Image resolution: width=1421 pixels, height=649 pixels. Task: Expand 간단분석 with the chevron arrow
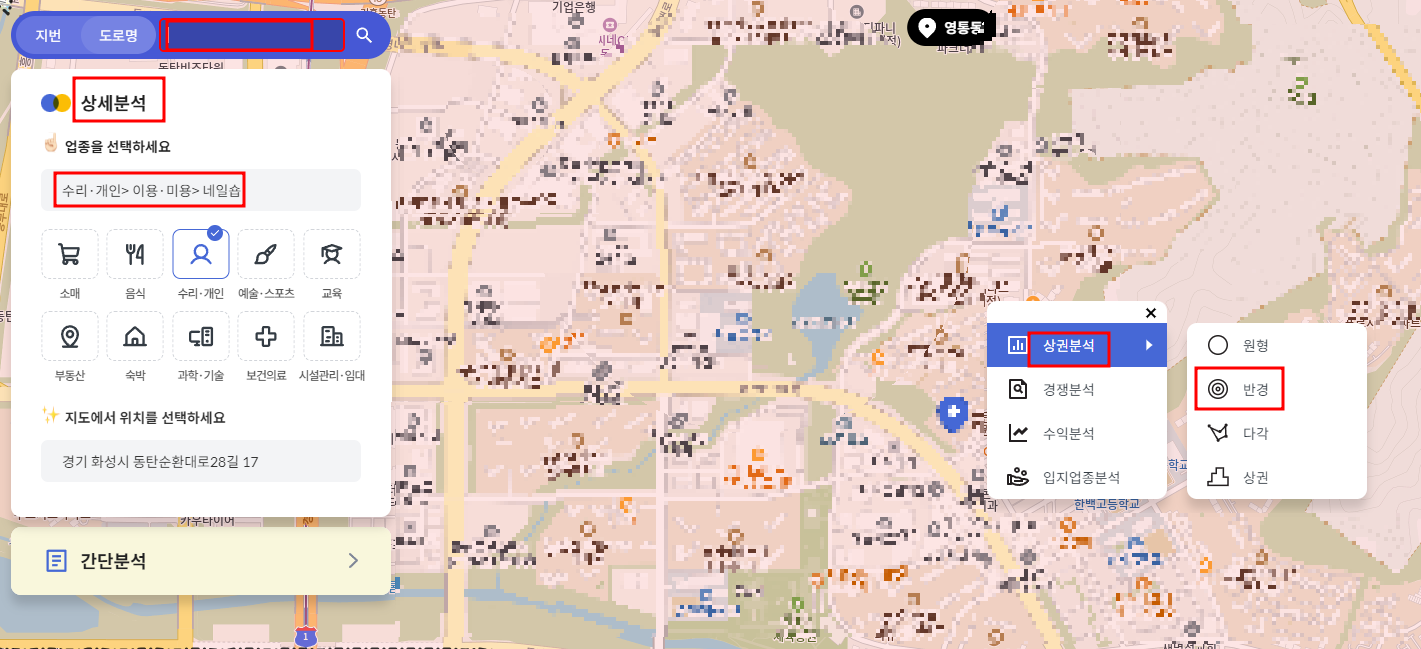tap(353, 561)
